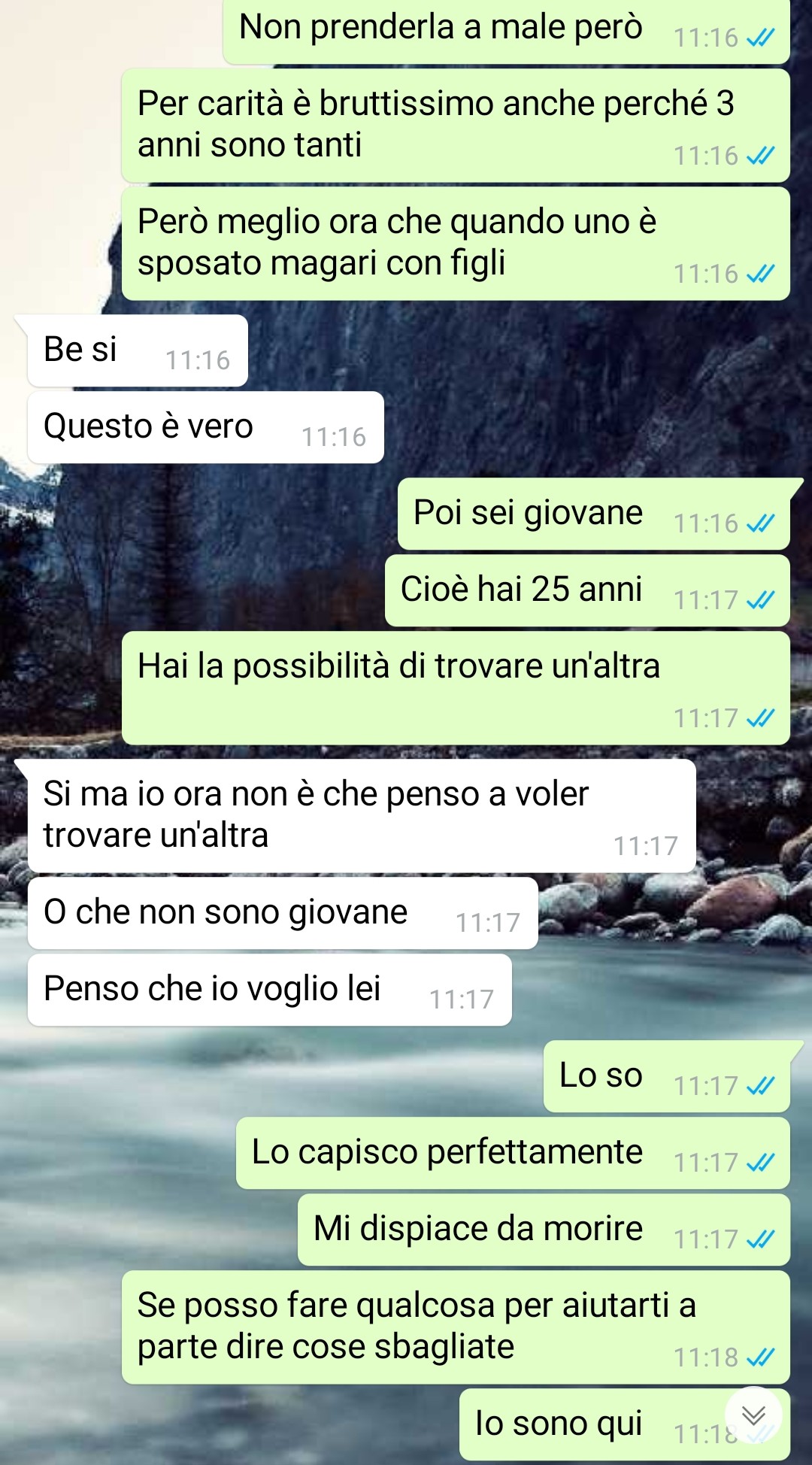Select 'Però meglio ora che quando' message

[x=456, y=244]
